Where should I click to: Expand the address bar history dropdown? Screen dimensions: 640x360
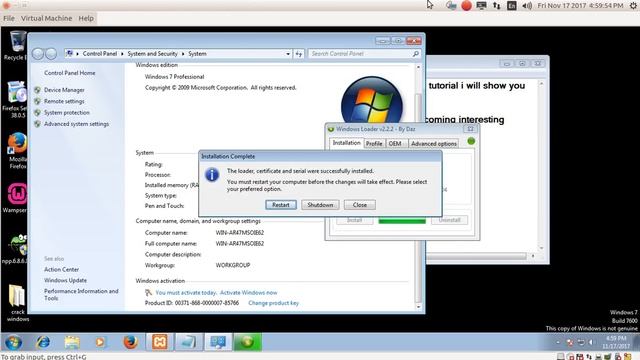coord(288,54)
